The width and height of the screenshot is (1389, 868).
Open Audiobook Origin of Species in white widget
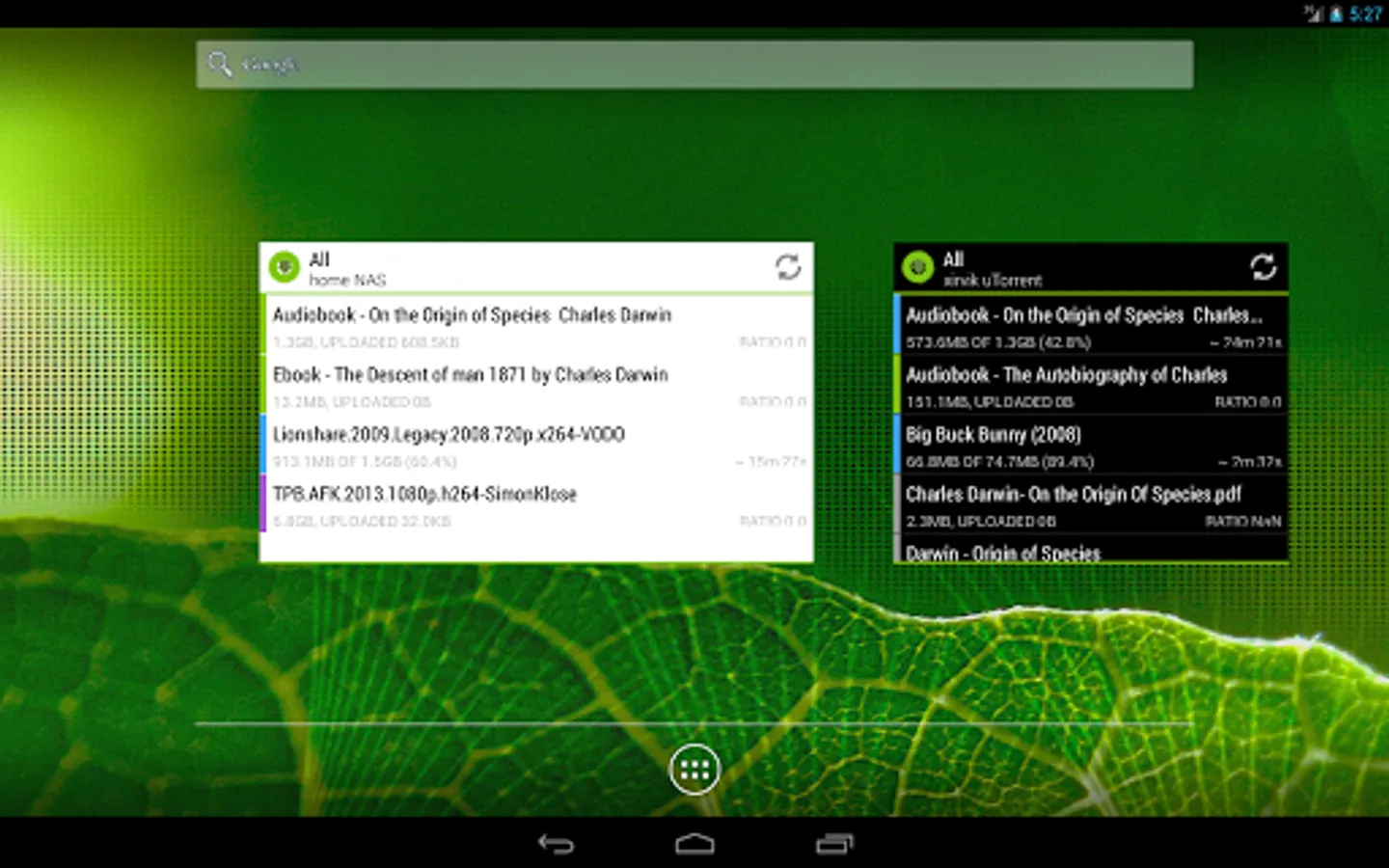pos(536,326)
